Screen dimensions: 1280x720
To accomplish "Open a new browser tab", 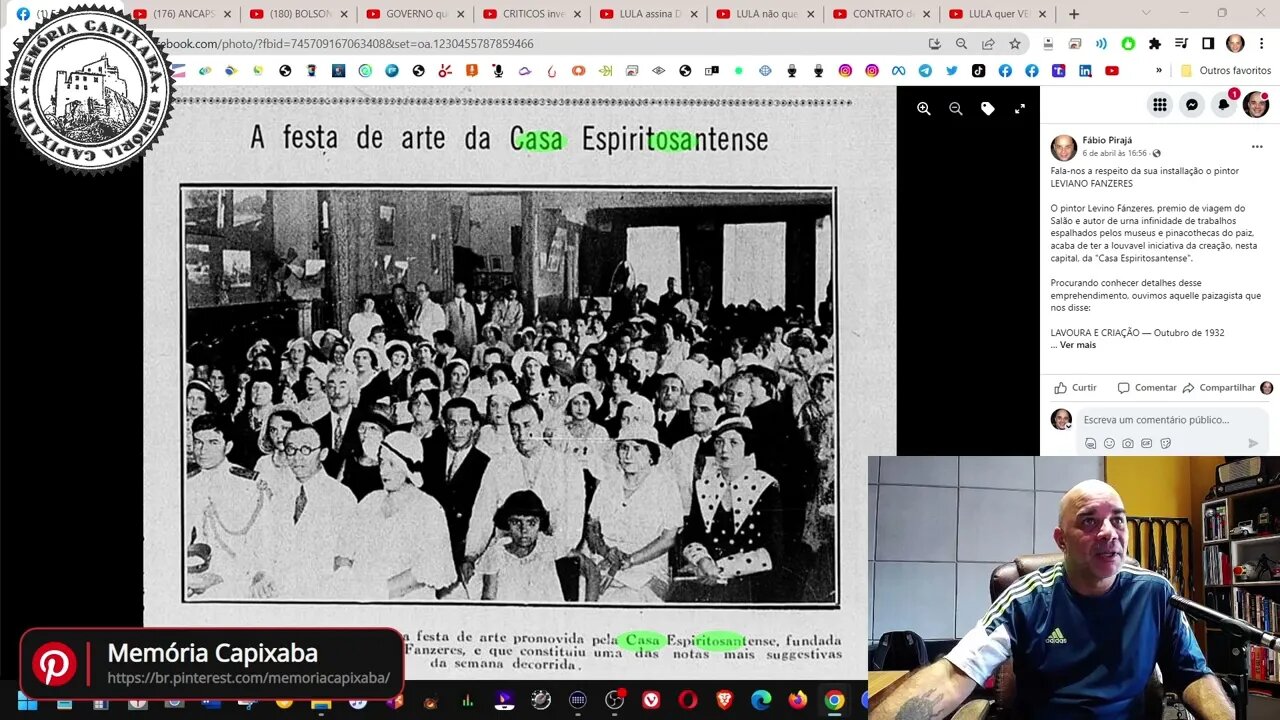I will (x=1074, y=14).
